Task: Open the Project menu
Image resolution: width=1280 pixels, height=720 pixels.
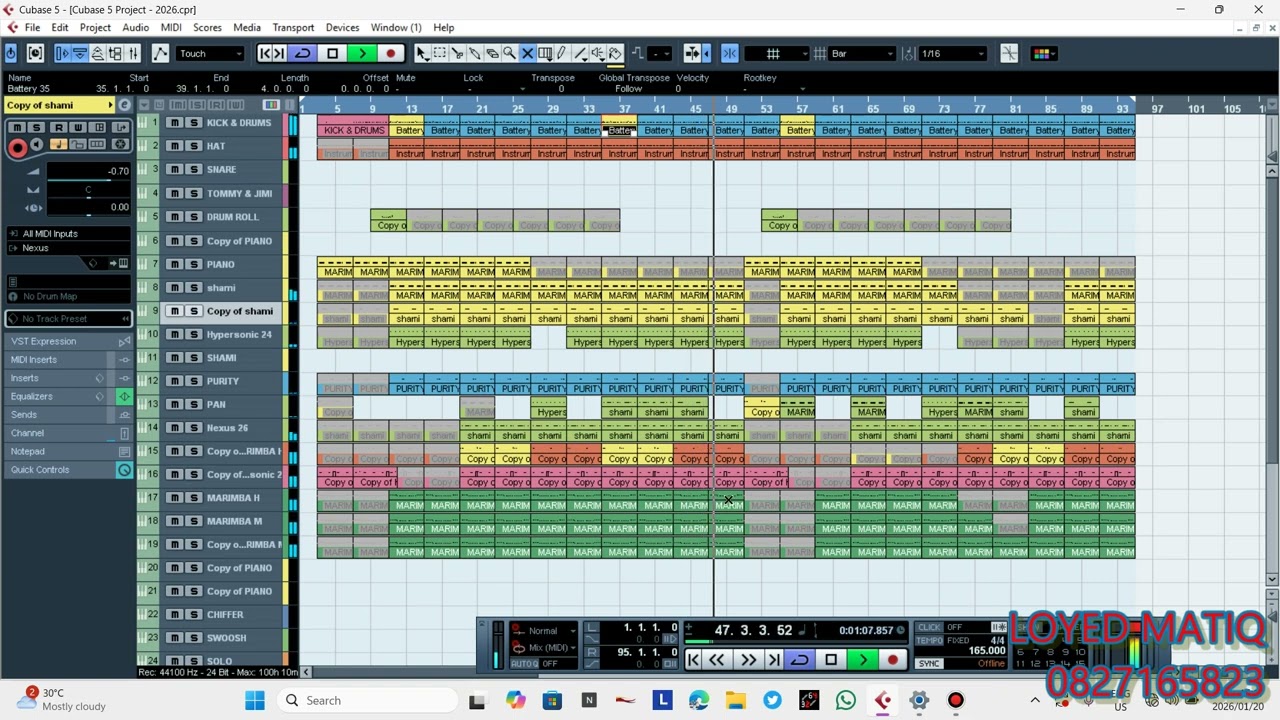Action: tap(95, 27)
